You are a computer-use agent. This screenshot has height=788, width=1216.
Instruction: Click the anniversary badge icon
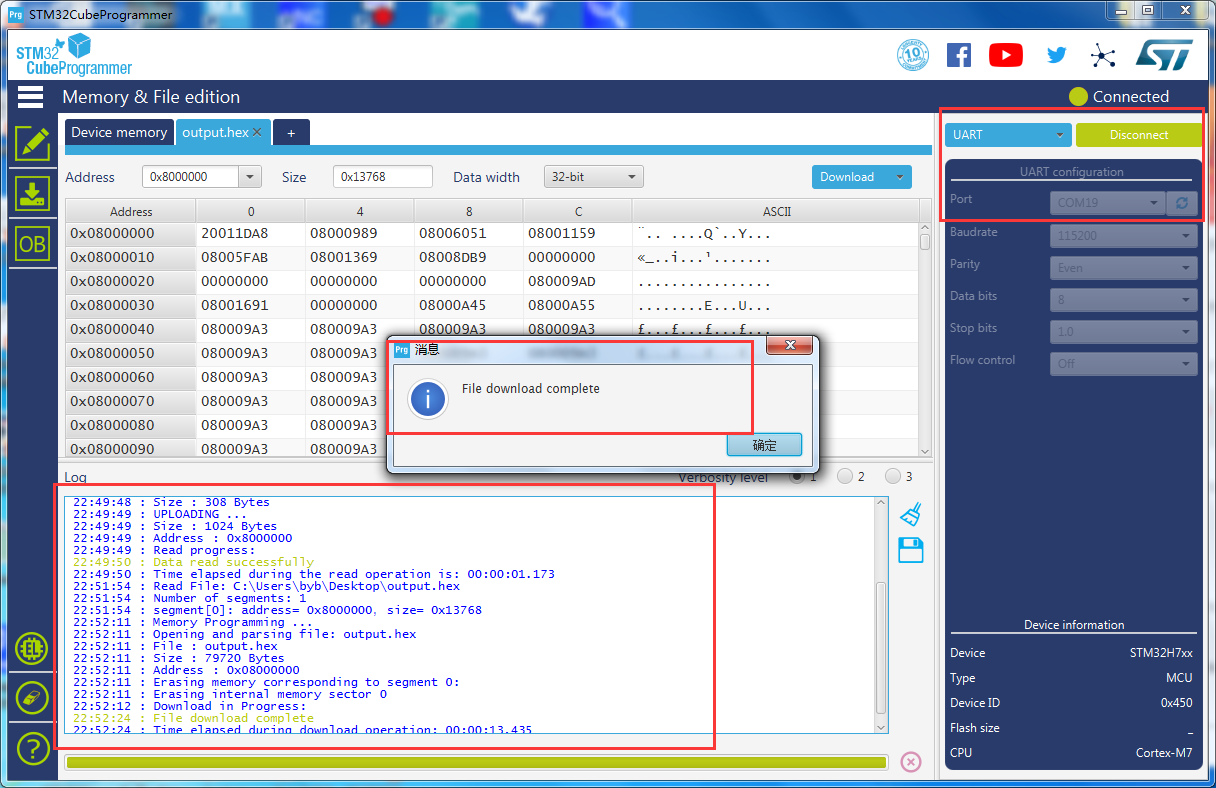[x=913, y=55]
